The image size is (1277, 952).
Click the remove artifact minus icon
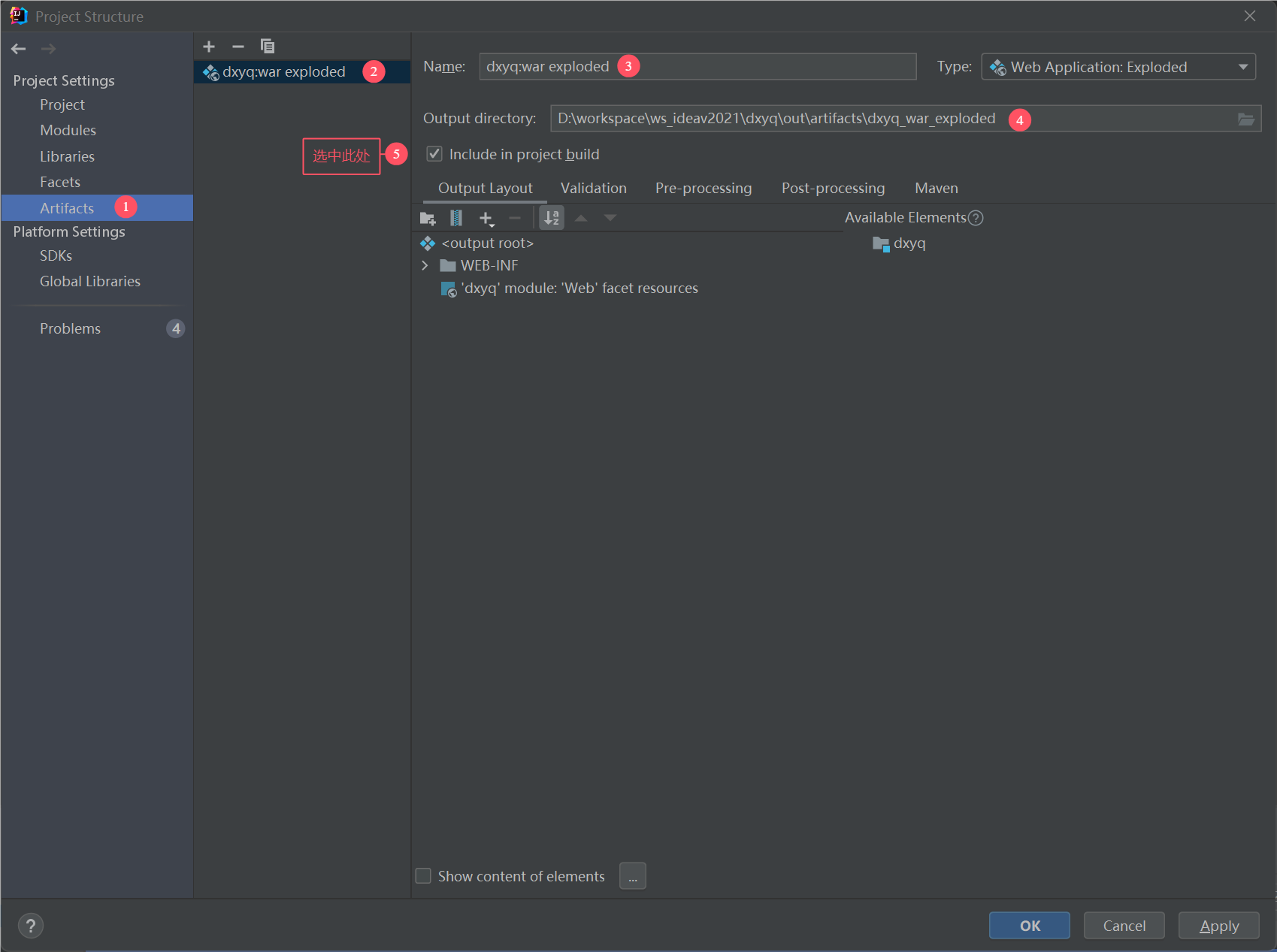[238, 47]
